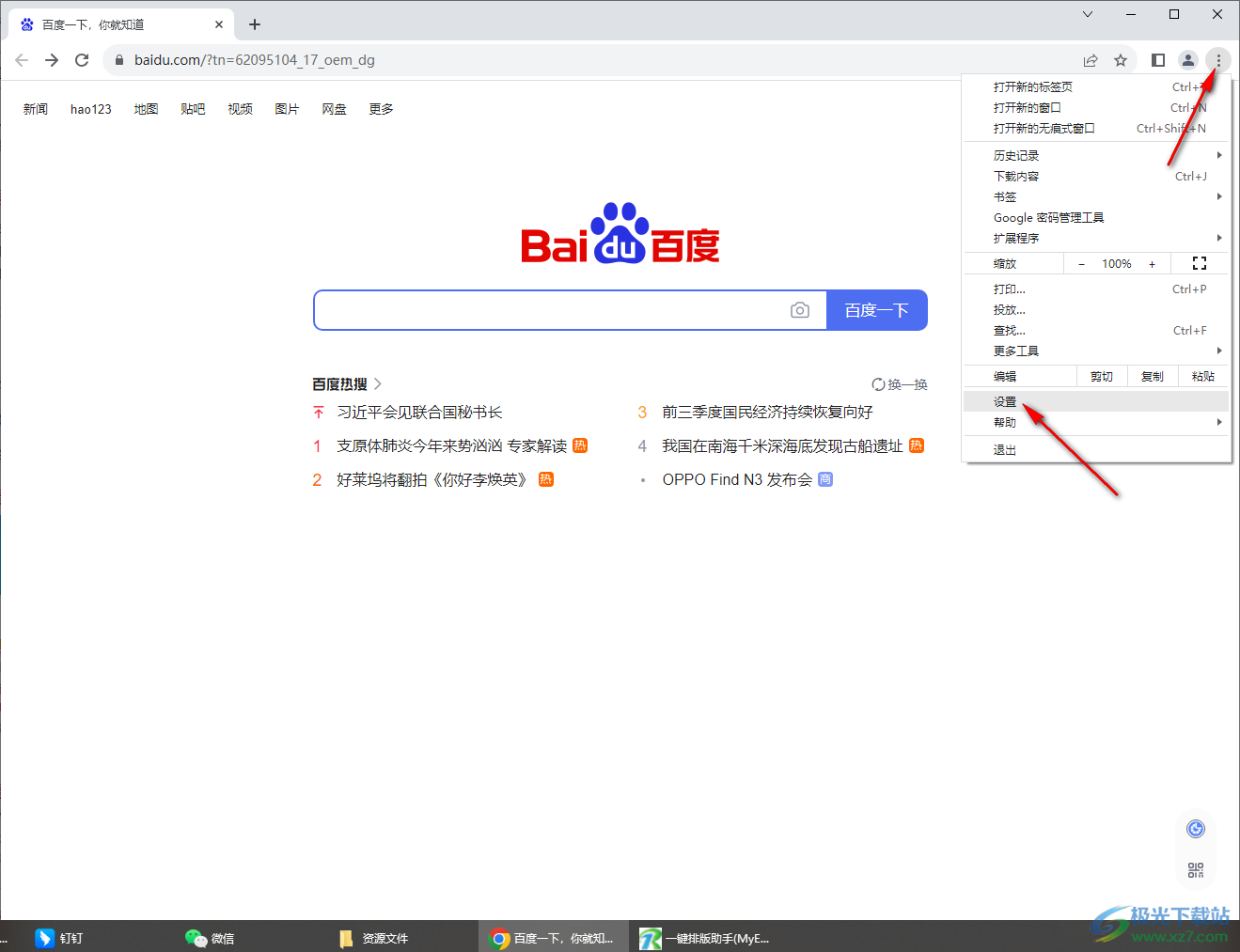
Task: Select 打开新的窗口 menu item
Action: 1097,108
